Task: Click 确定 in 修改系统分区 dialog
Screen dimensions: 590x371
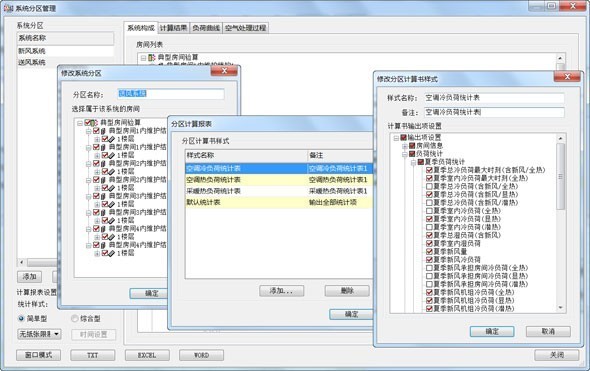Action: pyautogui.click(x=149, y=293)
